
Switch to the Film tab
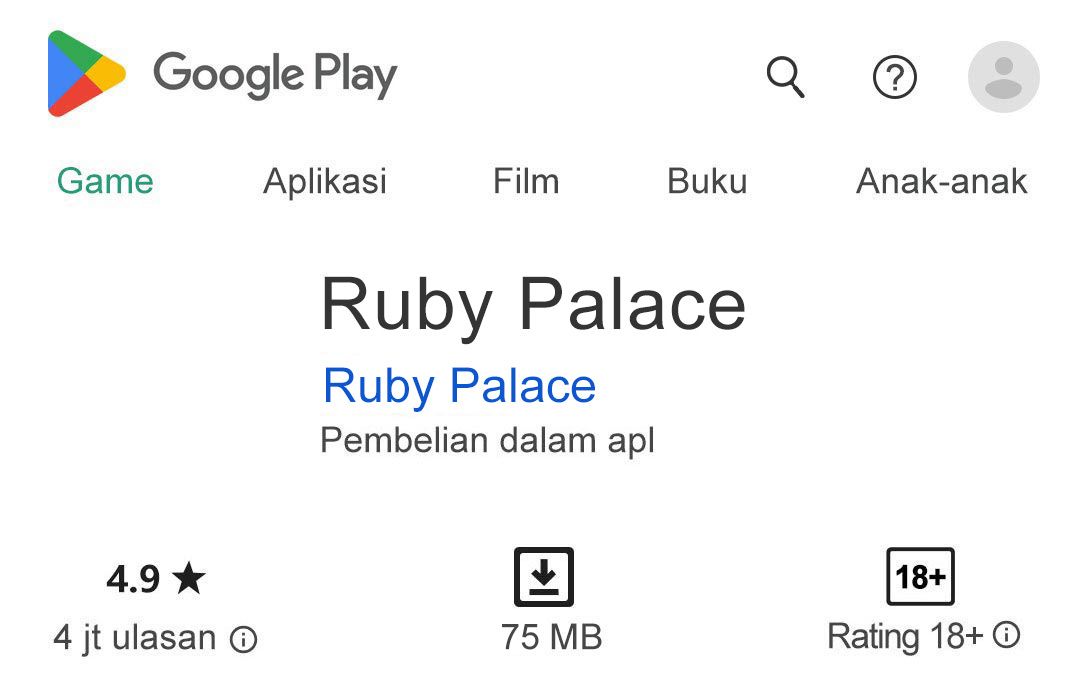pos(526,181)
